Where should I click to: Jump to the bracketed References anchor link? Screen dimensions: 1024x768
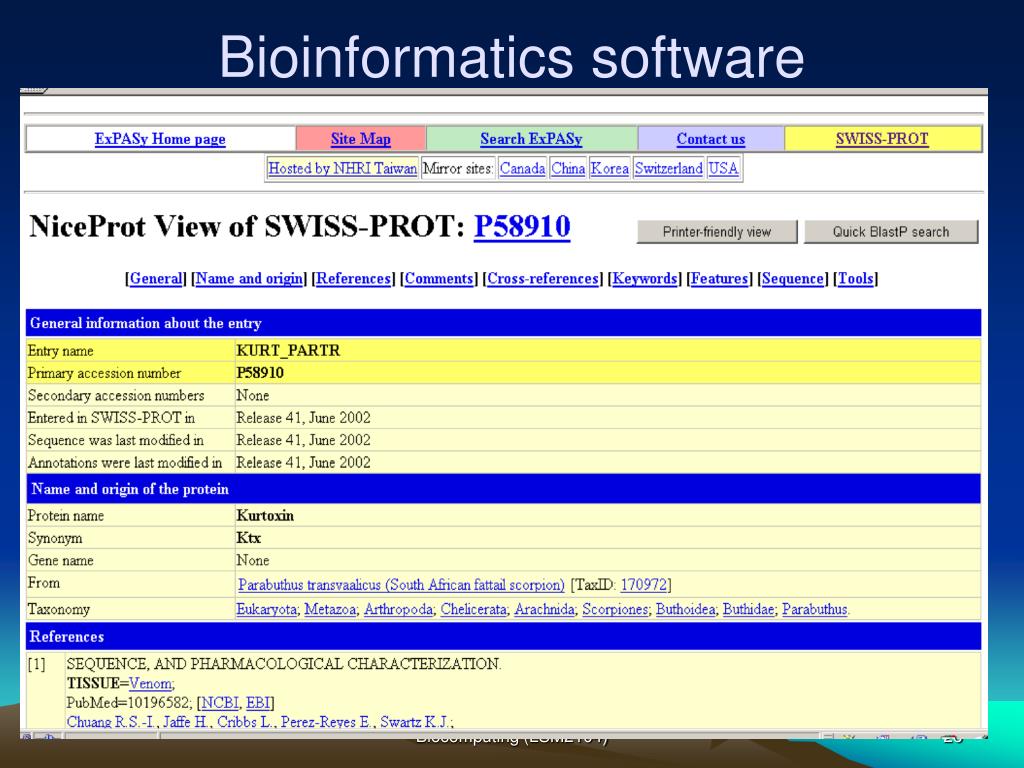click(x=353, y=279)
